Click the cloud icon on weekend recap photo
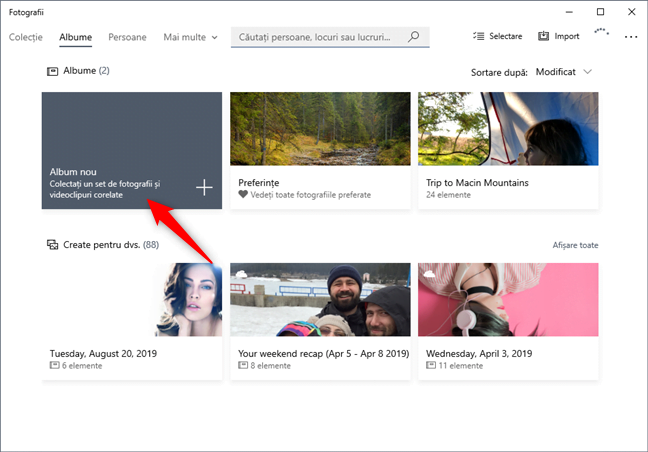The image size is (648, 452). point(241,274)
